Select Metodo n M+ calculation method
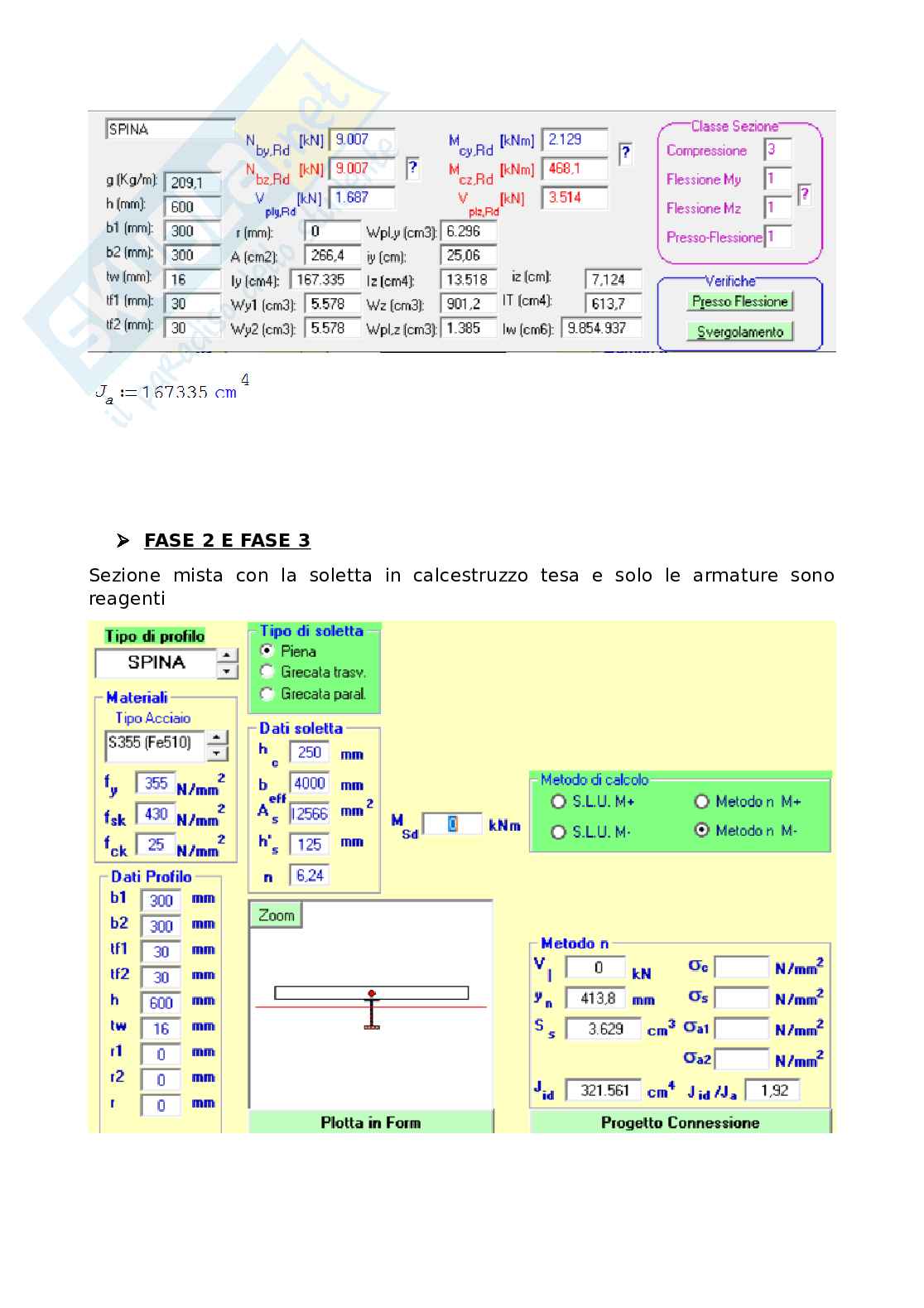 (702, 801)
